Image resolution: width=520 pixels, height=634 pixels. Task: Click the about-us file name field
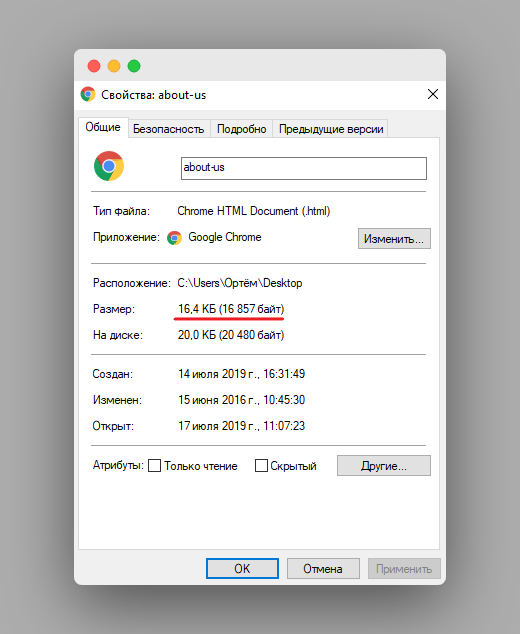click(304, 168)
